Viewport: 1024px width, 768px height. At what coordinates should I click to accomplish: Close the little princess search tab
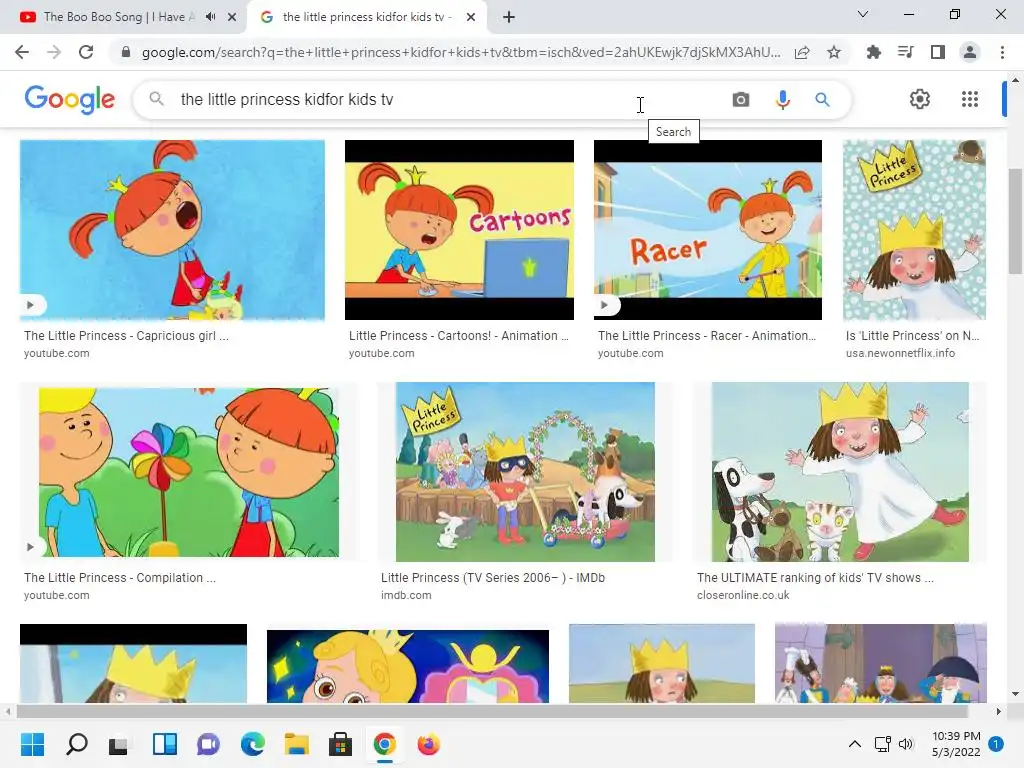pos(471,17)
